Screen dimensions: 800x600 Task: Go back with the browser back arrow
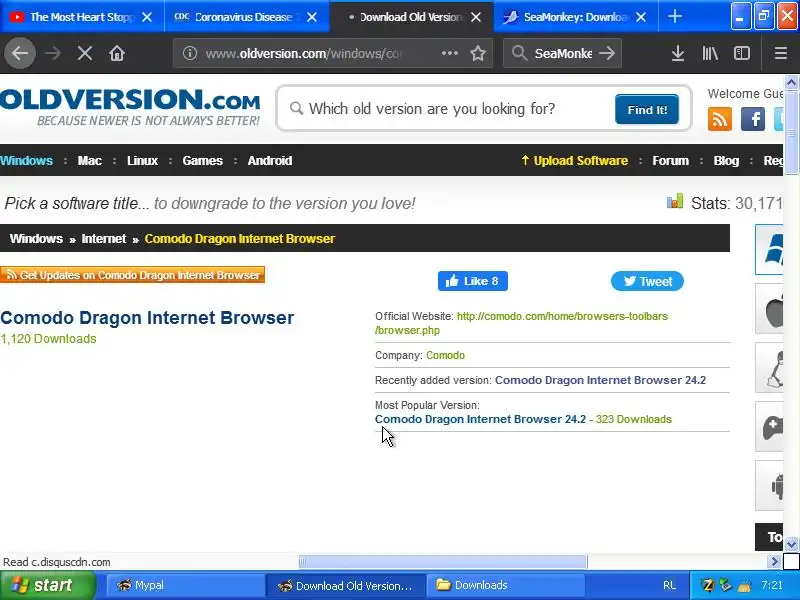click(x=20, y=53)
